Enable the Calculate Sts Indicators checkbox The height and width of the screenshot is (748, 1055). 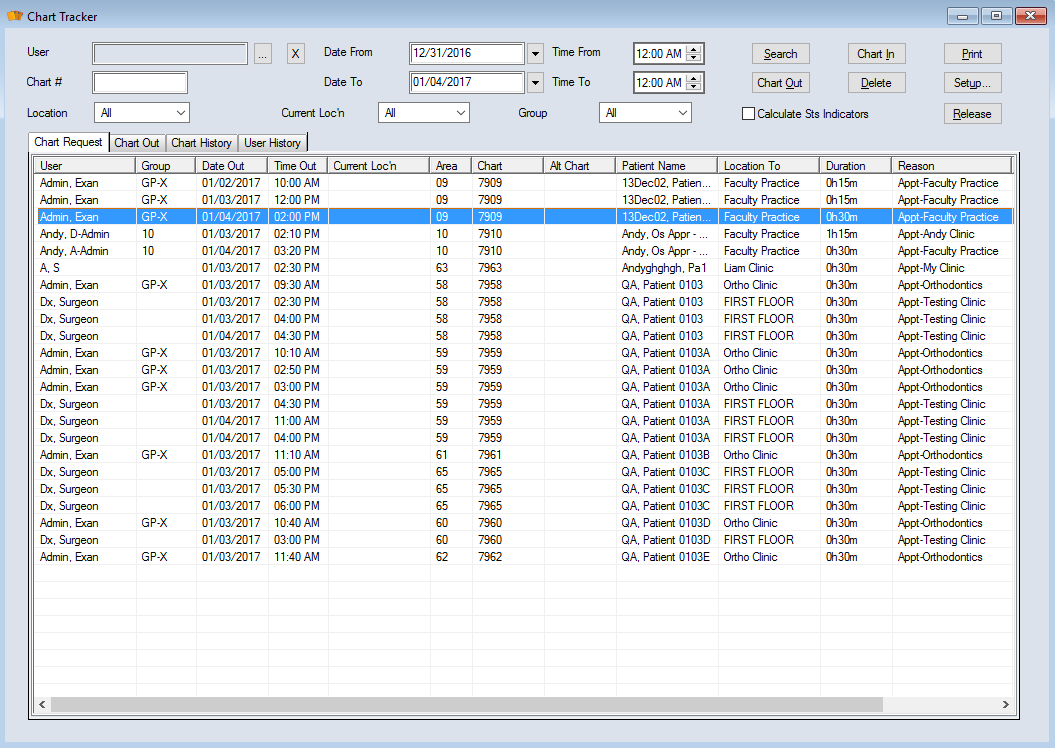coord(748,114)
